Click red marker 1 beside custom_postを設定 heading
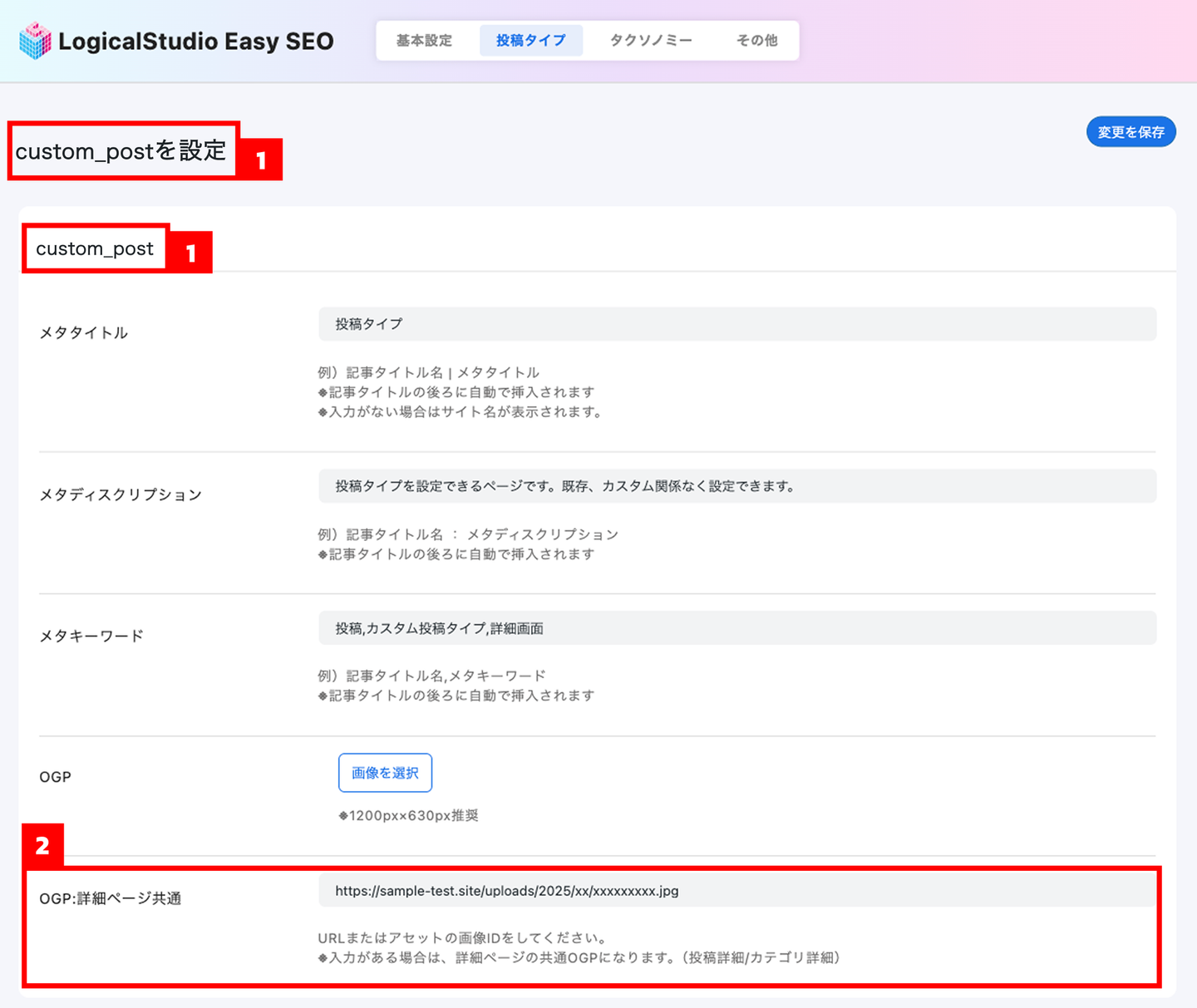 point(261,160)
